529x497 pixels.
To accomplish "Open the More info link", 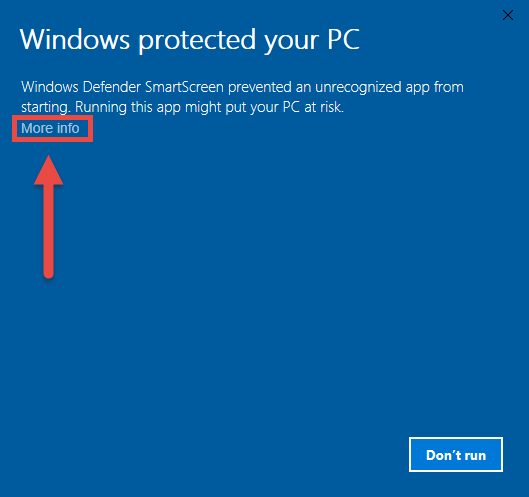I will pos(50,128).
